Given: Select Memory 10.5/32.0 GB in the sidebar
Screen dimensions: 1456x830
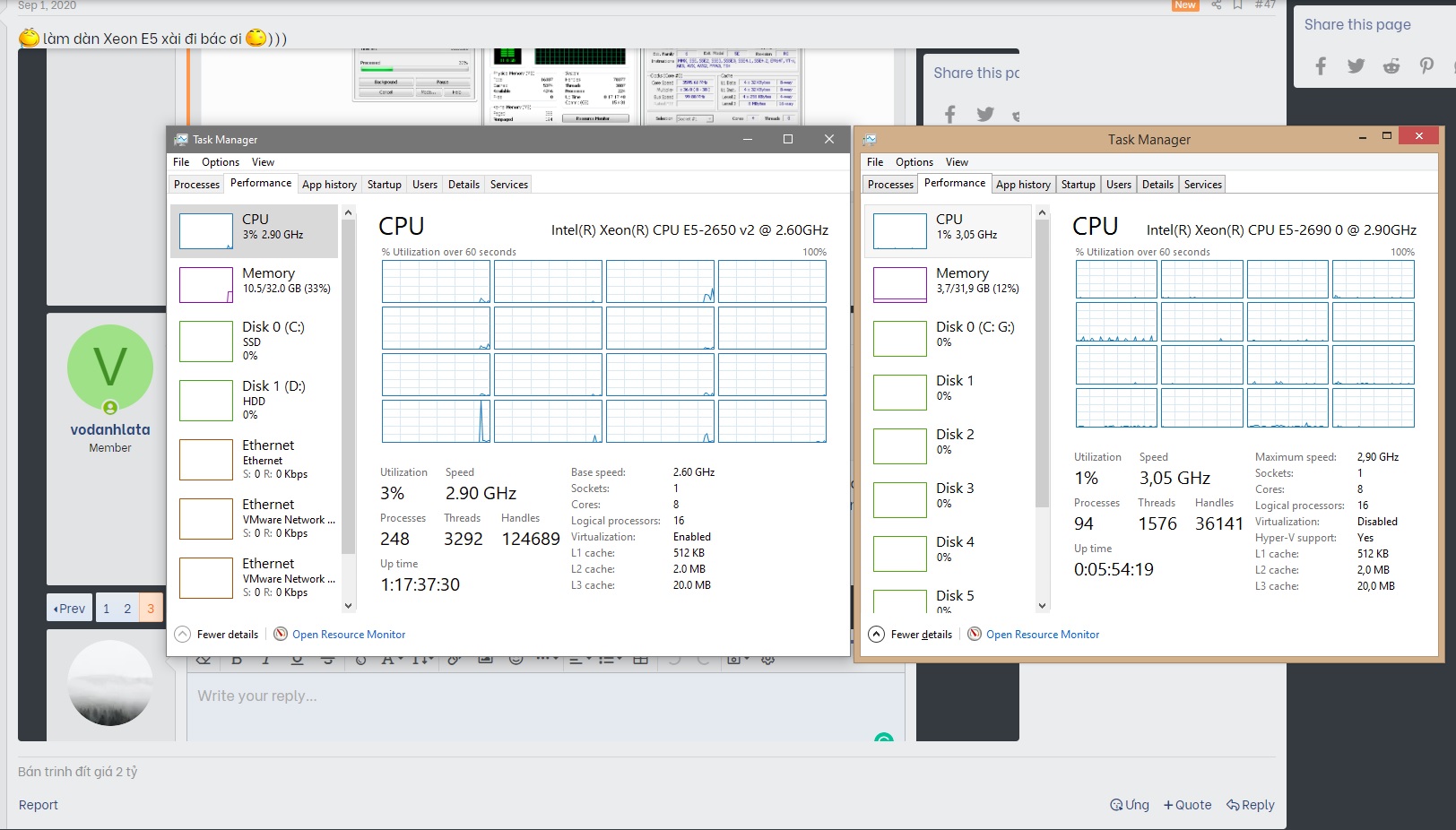Looking at the screenshot, I should (255, 285).
